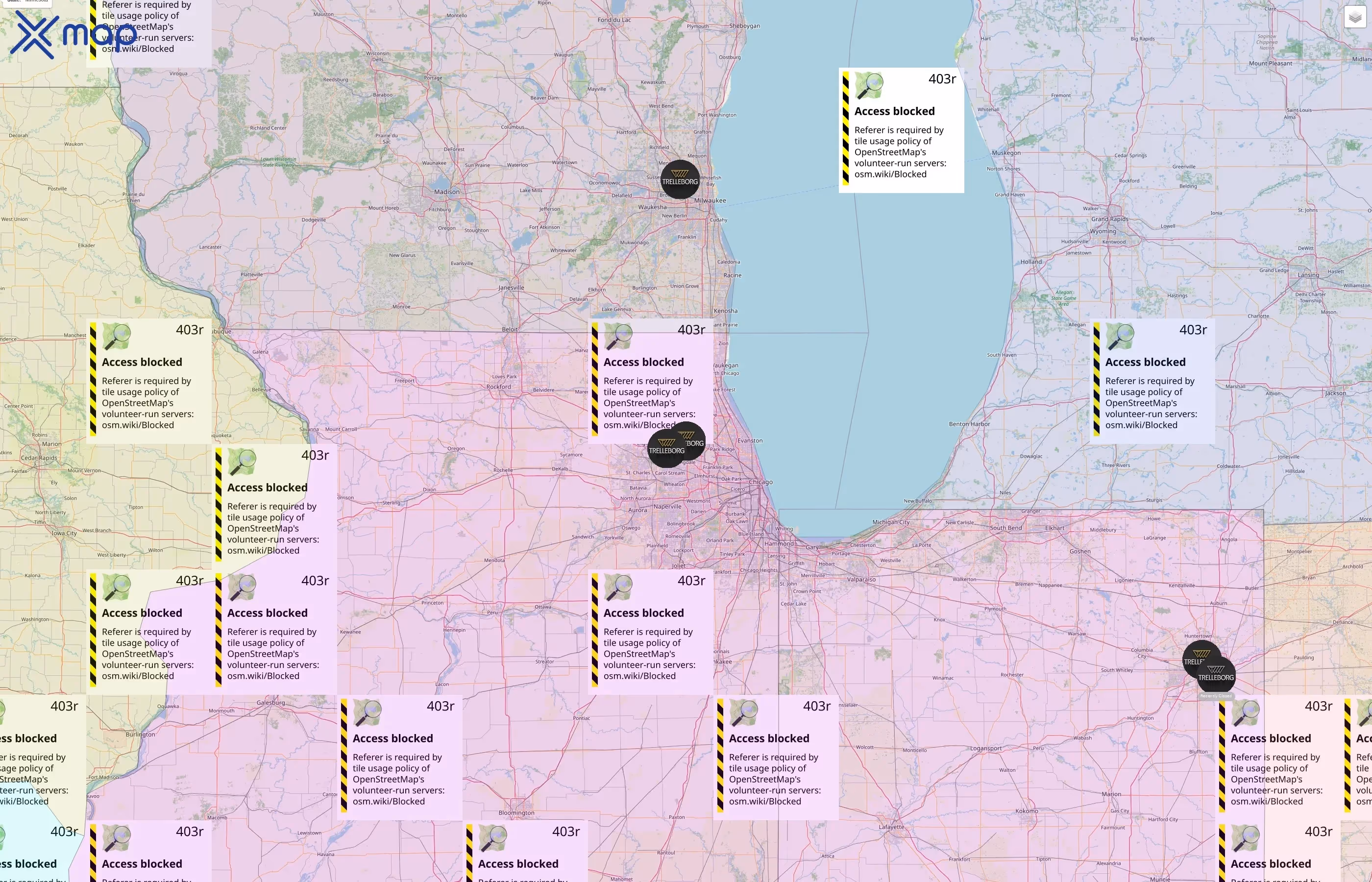Viewport: 1372px width, 882px height.
Task: Click the Michigan City label
Action: pos(891,522)
